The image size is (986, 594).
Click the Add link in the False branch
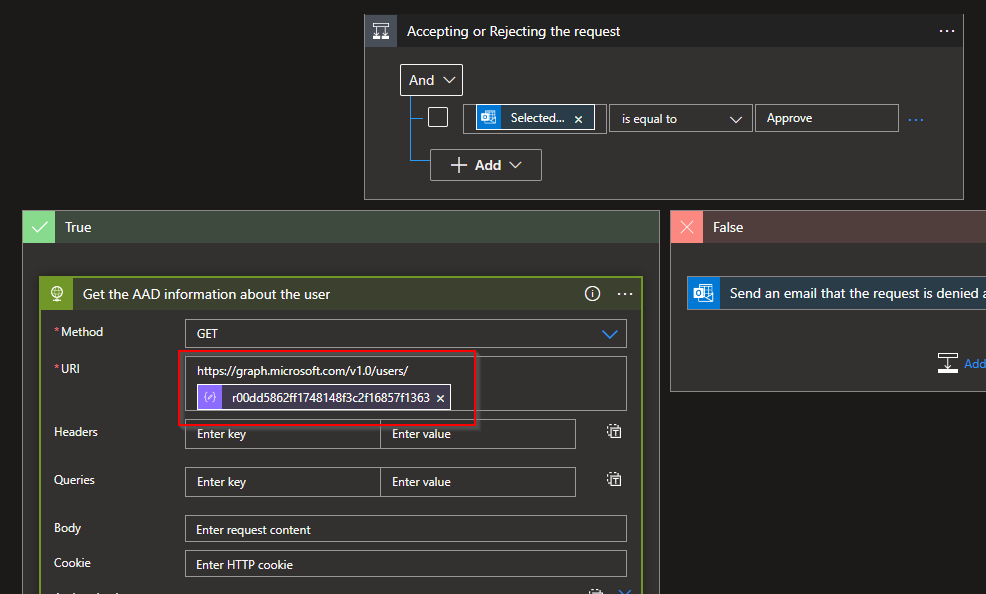(x=975, y=363)
